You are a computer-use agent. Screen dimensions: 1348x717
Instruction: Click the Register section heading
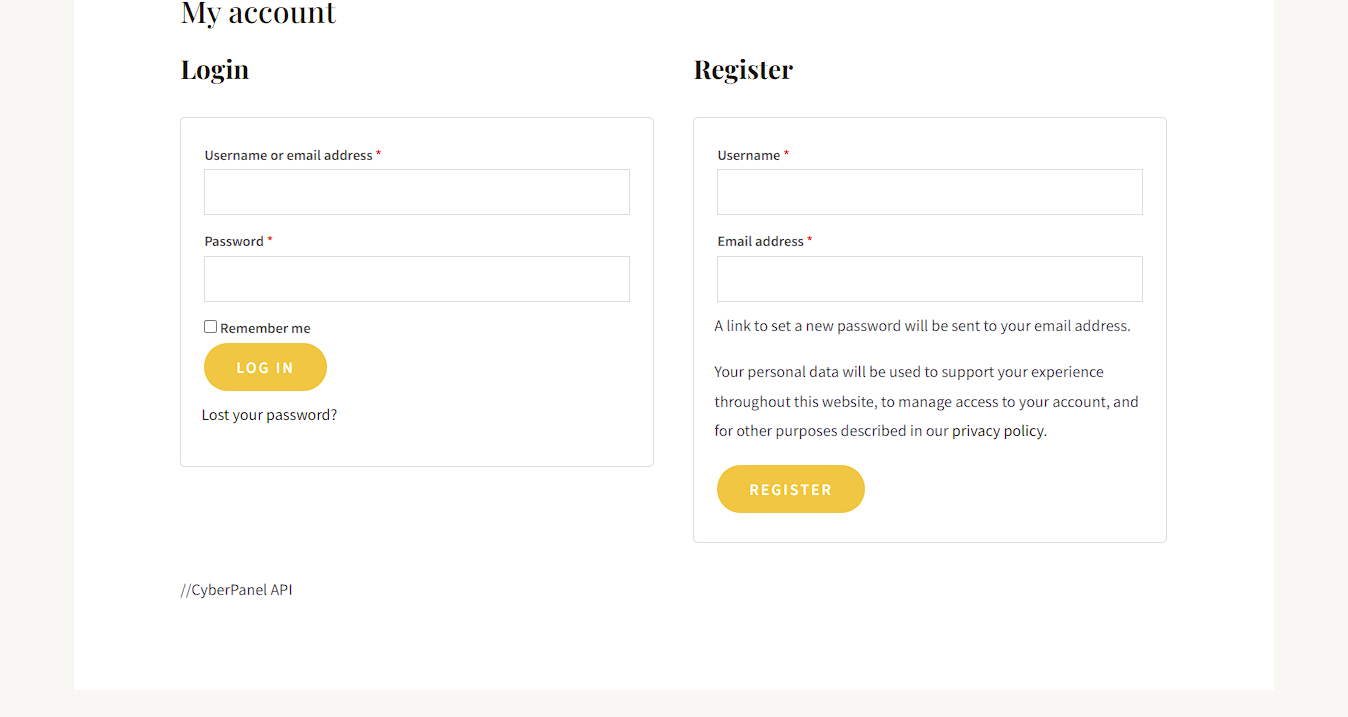click(743, 70)
